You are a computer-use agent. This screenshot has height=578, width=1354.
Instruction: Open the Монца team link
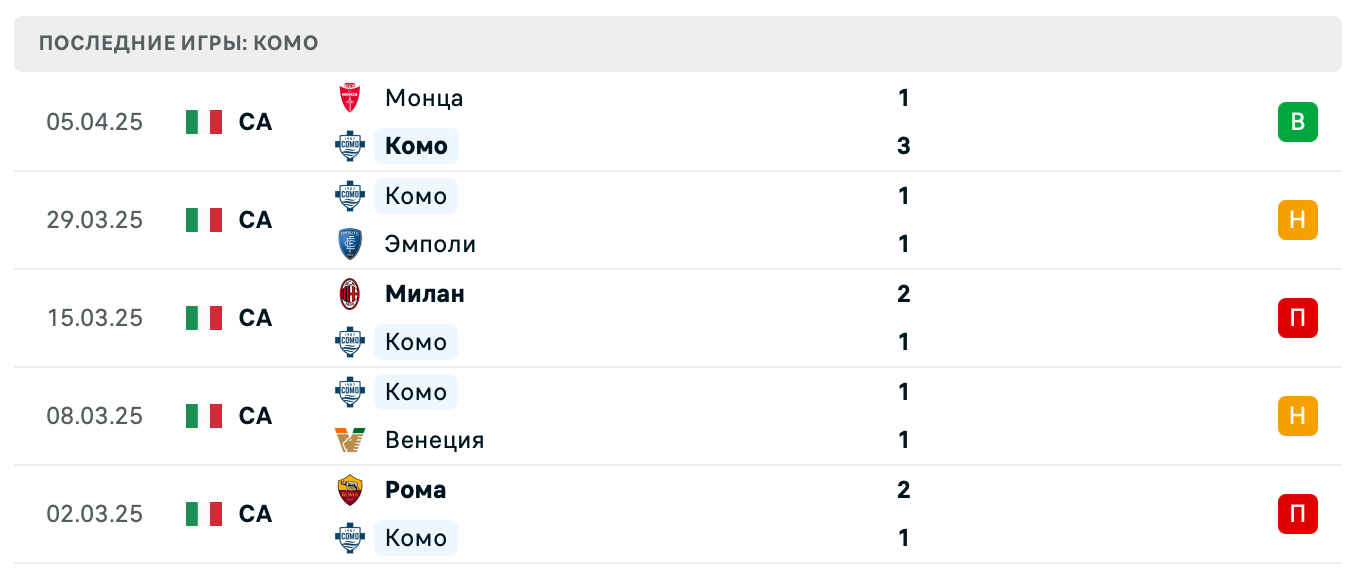click(424, 98)
